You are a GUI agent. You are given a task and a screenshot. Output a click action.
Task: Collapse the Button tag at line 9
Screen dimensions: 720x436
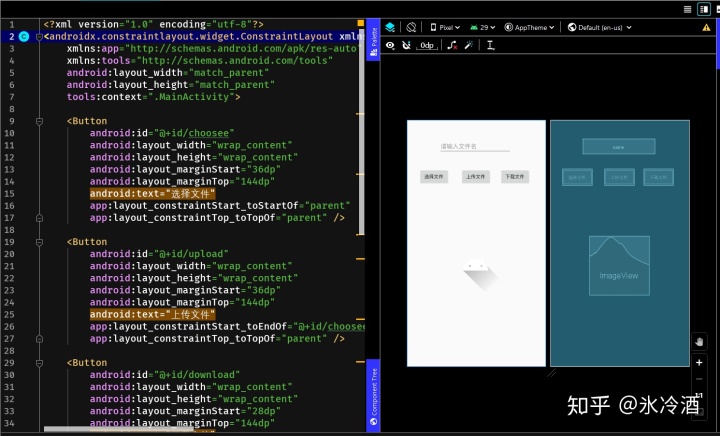coord(39,121)
